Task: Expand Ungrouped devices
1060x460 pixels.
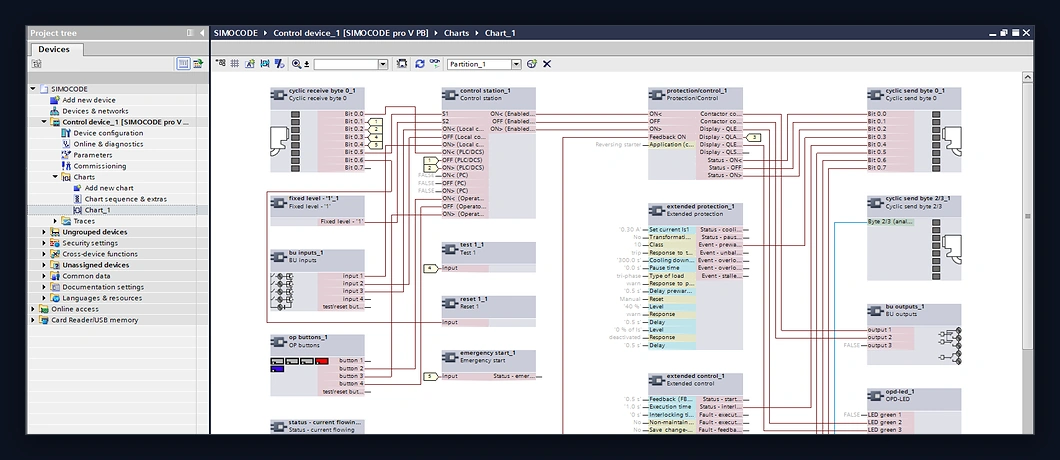Action: pyautogui.click(x=44, y=232)
